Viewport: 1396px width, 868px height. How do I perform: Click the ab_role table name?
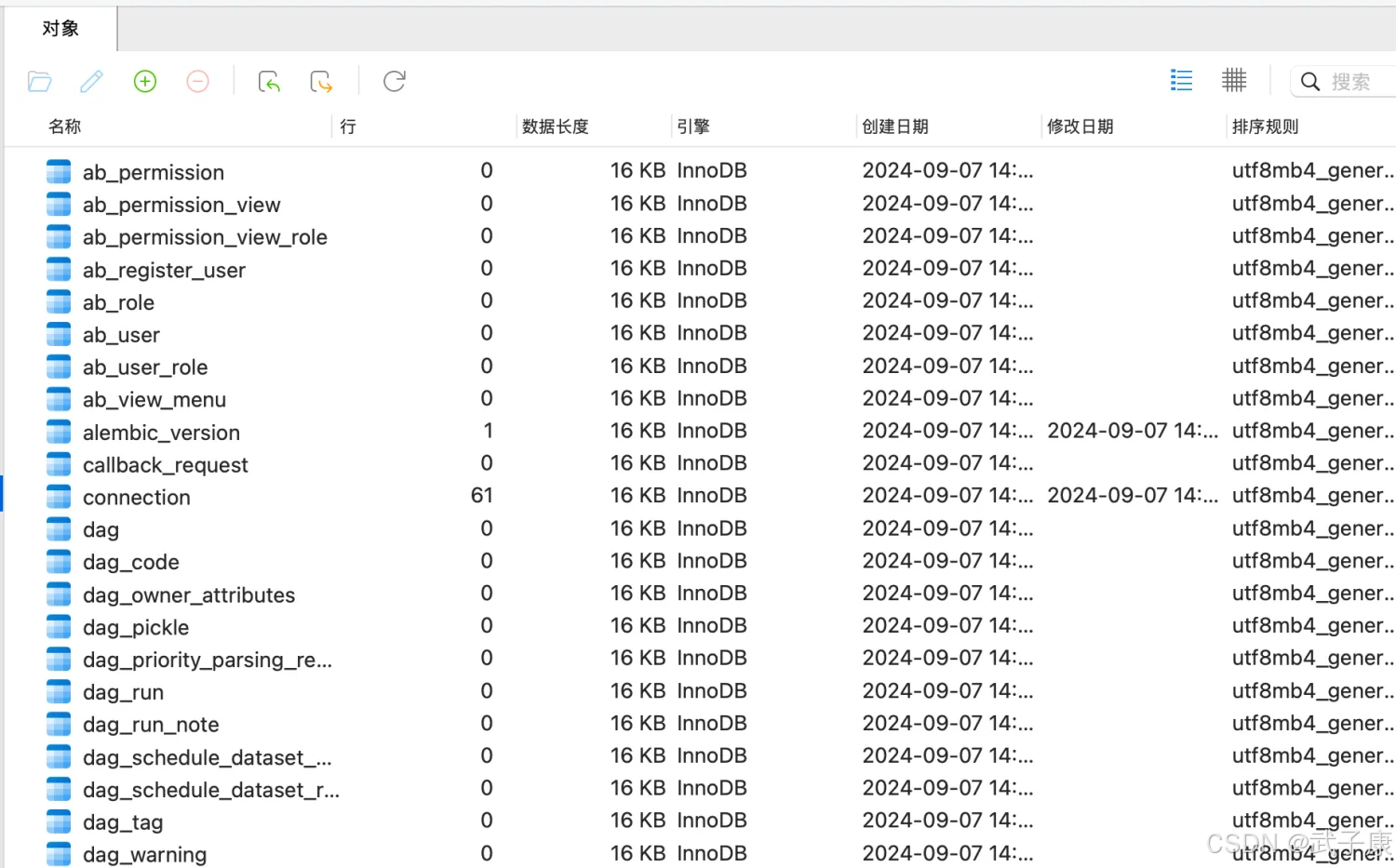pyautogui.click(x=118, y=302)
